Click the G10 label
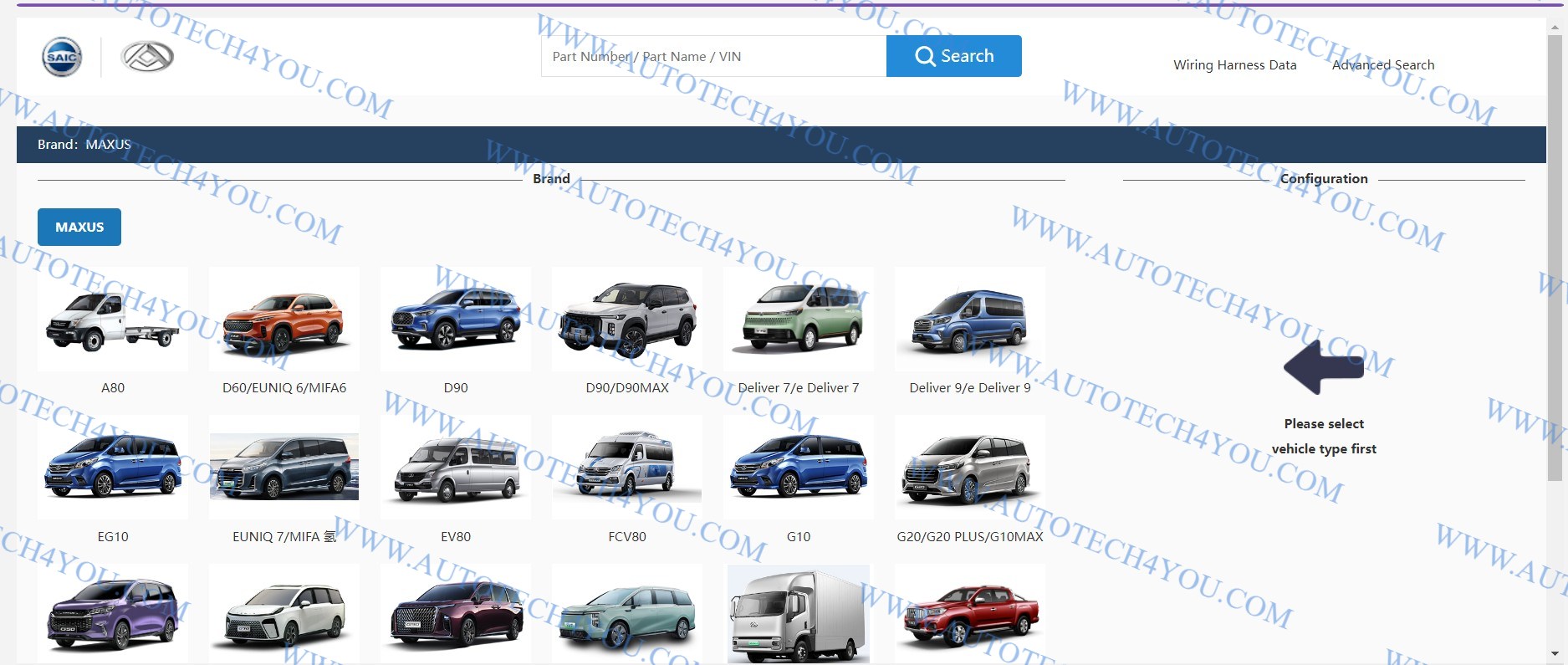1568x665 pixels. pyautogui.click(x=799, y=536)
